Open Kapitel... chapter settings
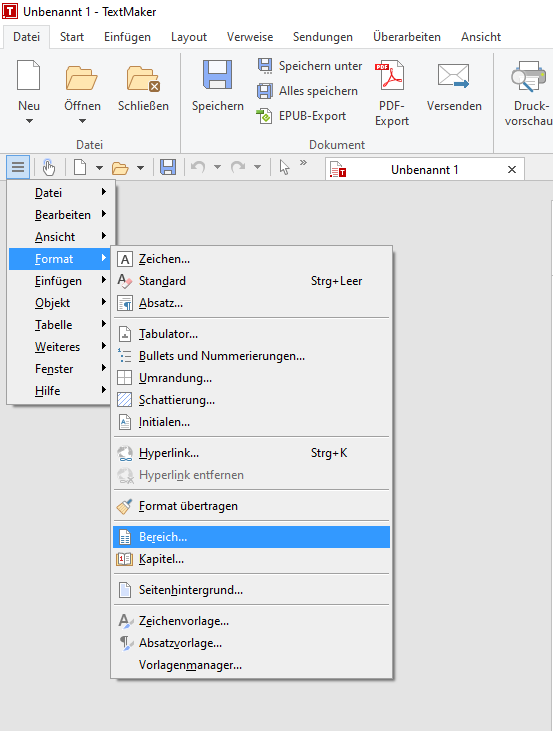Viewport: 553px width, 731px height. pos(251,559)
